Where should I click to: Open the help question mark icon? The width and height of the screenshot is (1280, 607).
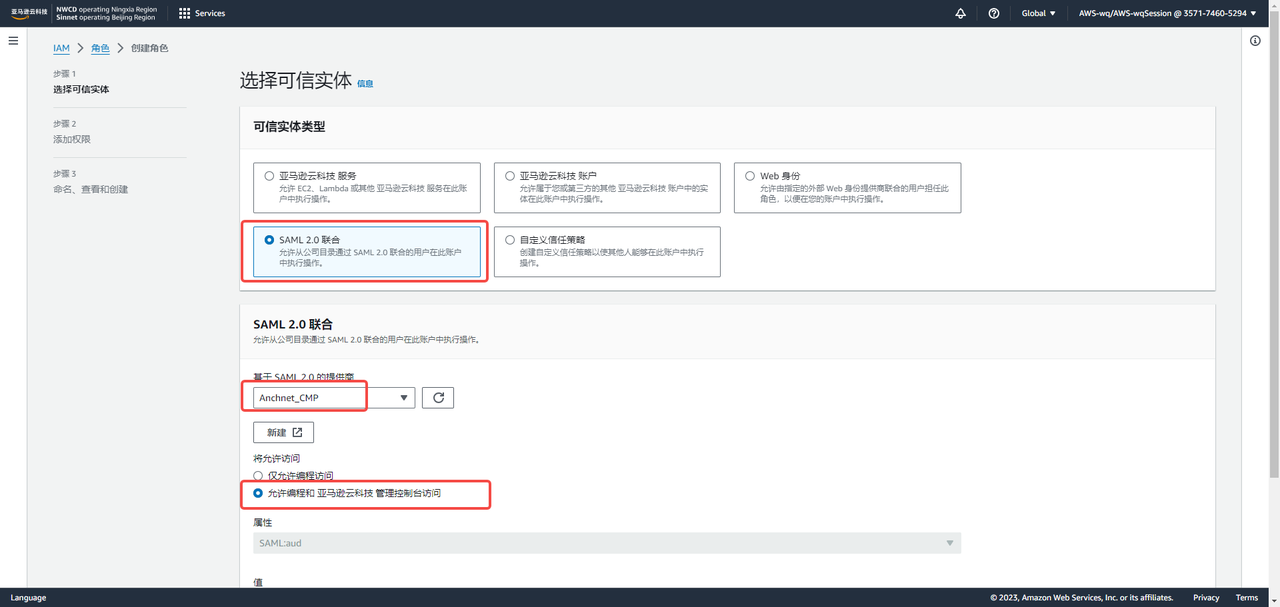993,14
